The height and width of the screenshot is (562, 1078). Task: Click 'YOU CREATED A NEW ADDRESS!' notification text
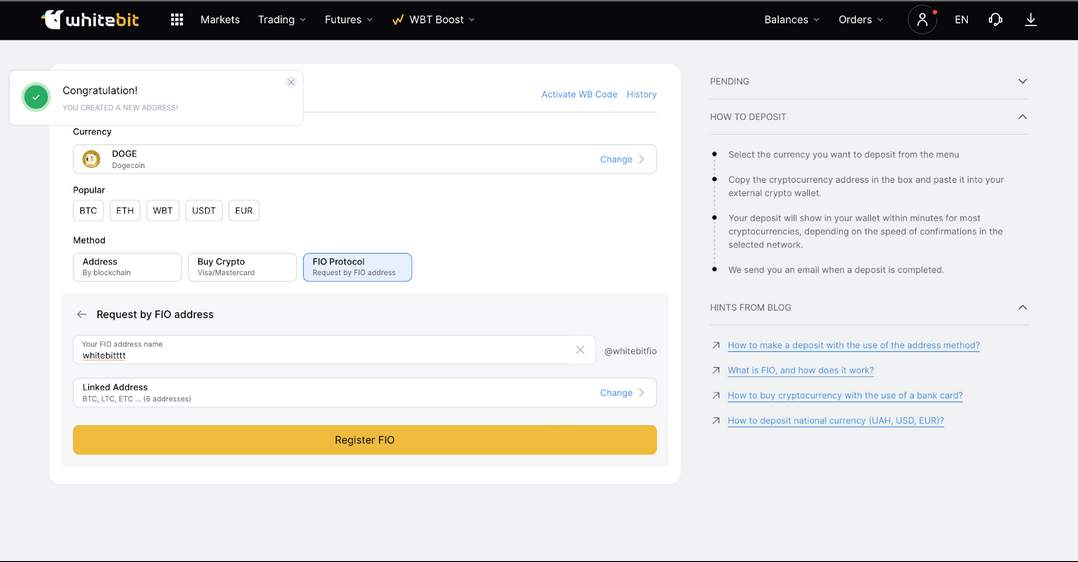point(120,107)
